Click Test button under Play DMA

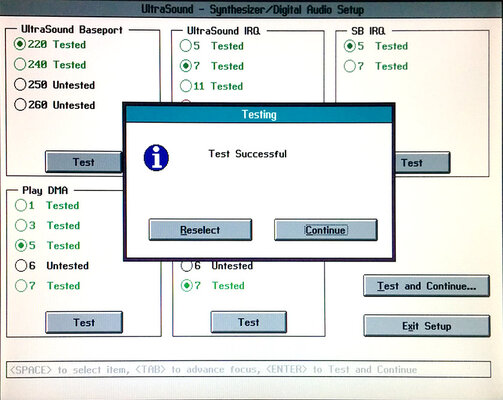coord(84,322)
